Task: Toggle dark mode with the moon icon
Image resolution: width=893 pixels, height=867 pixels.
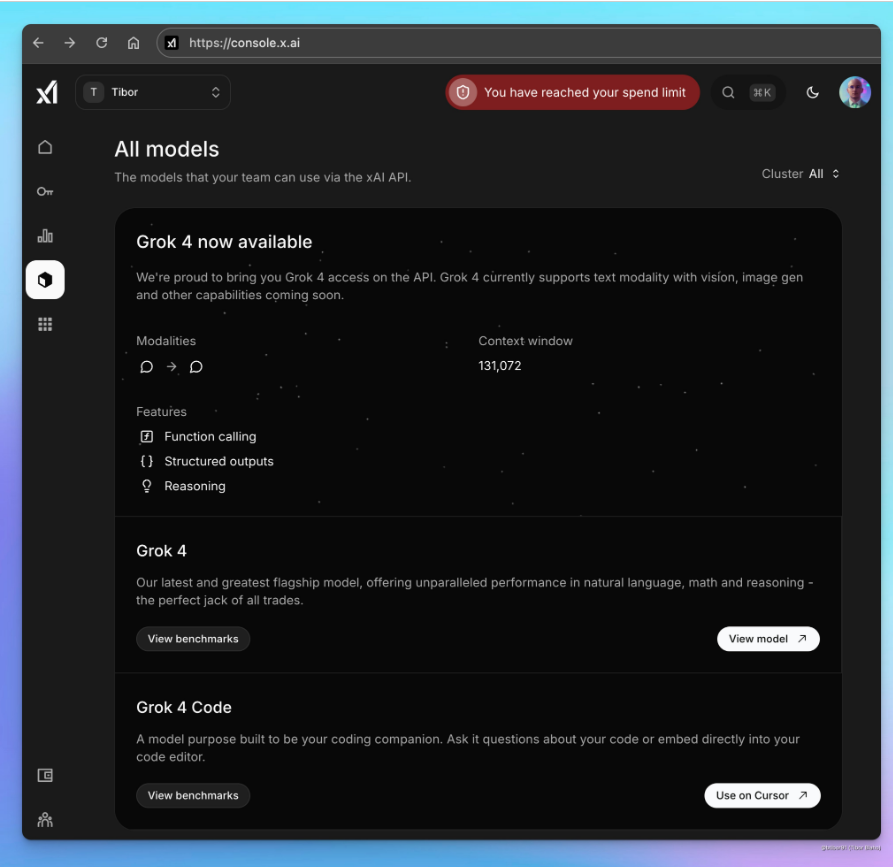Action: click(x=813, y=93)
